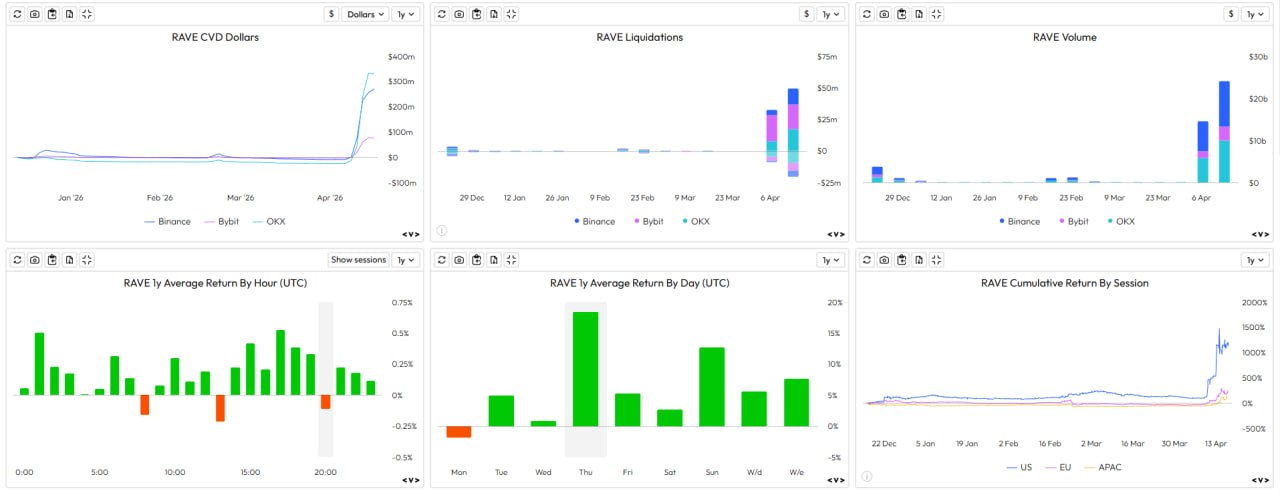The height and width of the screenshot is (493, 1280).
Task: Download file for Average Return By Hour chart
Action: pos(69,260)
